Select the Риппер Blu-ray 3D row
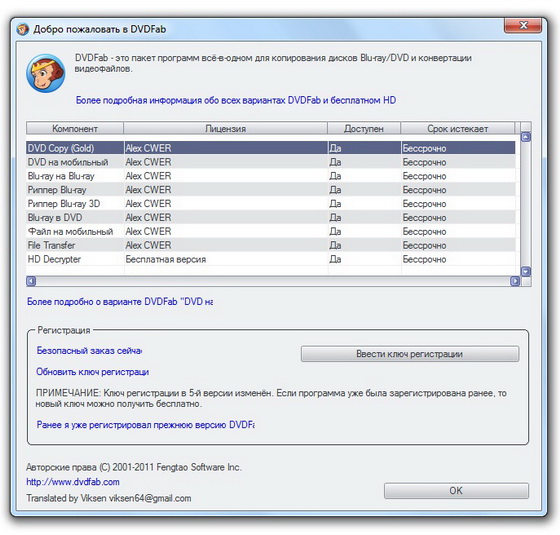 270,204
